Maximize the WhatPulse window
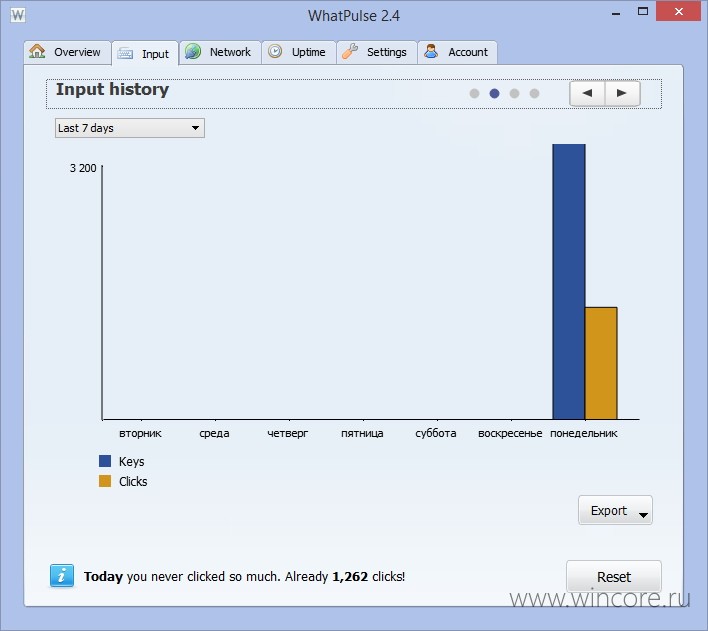 tap(643, 12)
